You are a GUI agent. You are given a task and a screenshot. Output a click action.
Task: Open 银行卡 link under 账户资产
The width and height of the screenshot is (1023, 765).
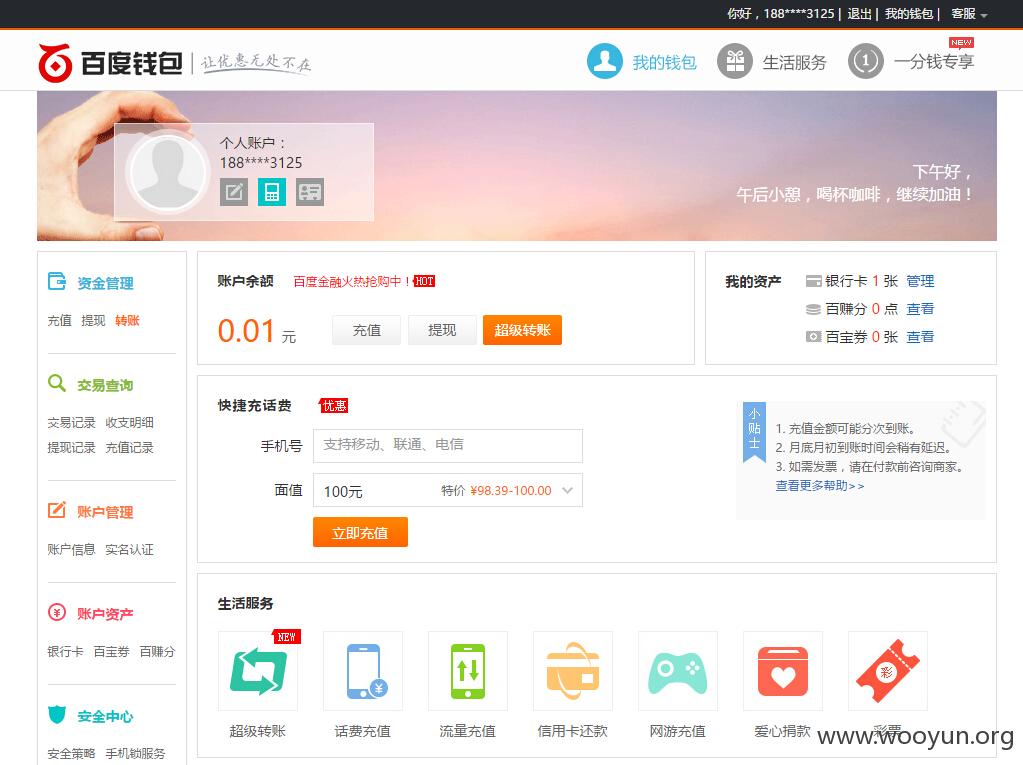[x=65, y=652]
